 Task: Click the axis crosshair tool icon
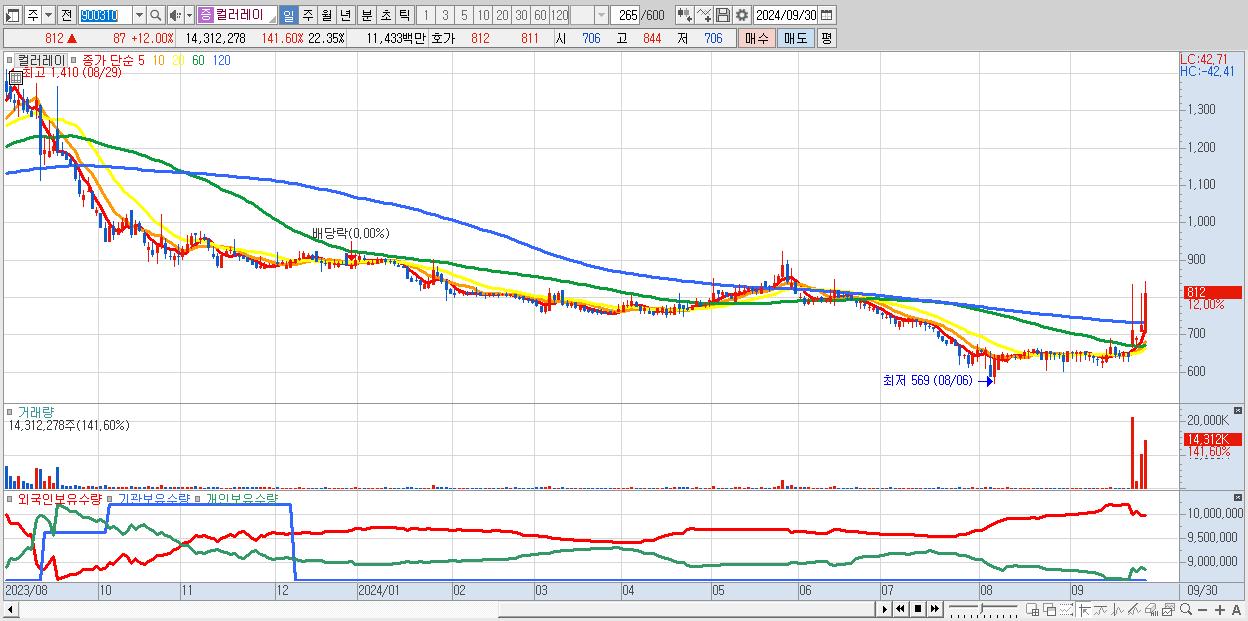coord(1084,609)
